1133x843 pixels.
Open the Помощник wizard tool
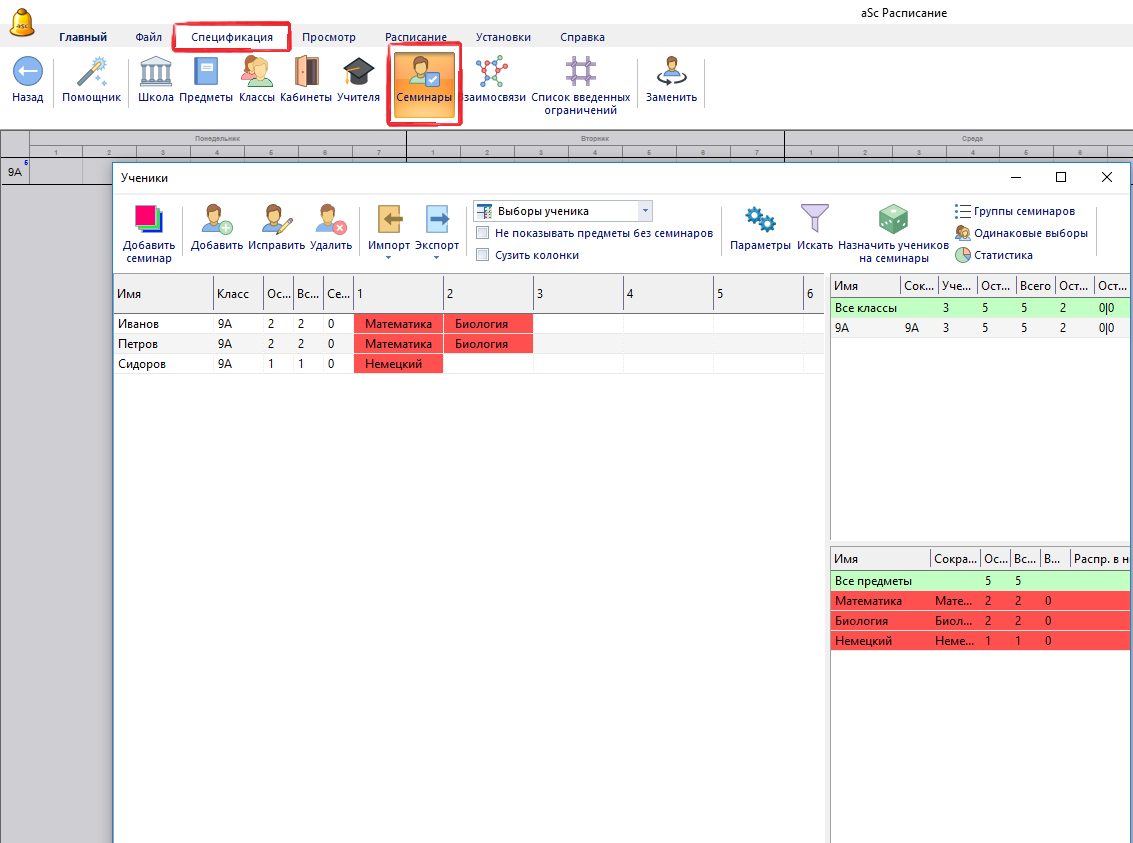(91, 73)
